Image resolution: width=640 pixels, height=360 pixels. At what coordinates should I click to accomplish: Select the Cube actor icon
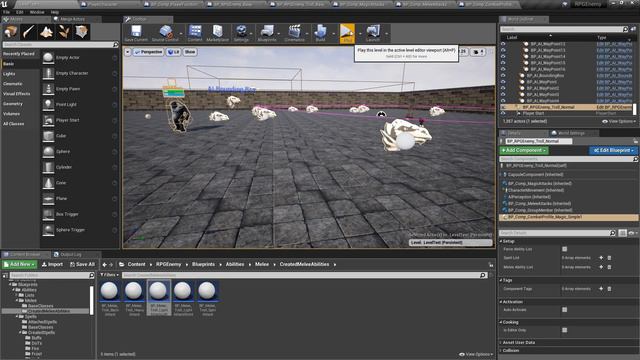tap(48, 136)
